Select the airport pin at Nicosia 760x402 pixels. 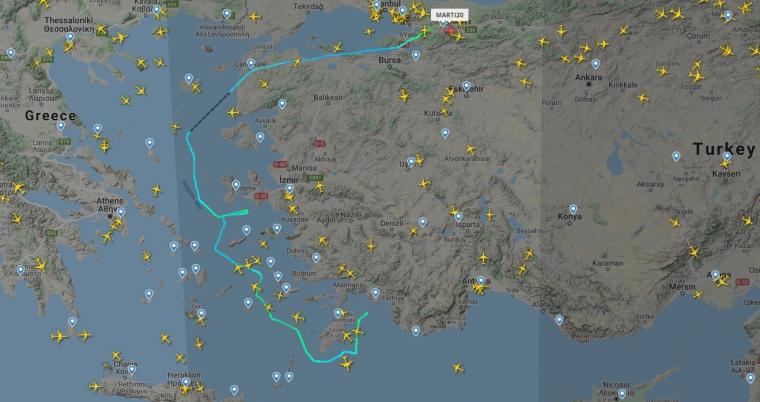click(x=622, y=393)
